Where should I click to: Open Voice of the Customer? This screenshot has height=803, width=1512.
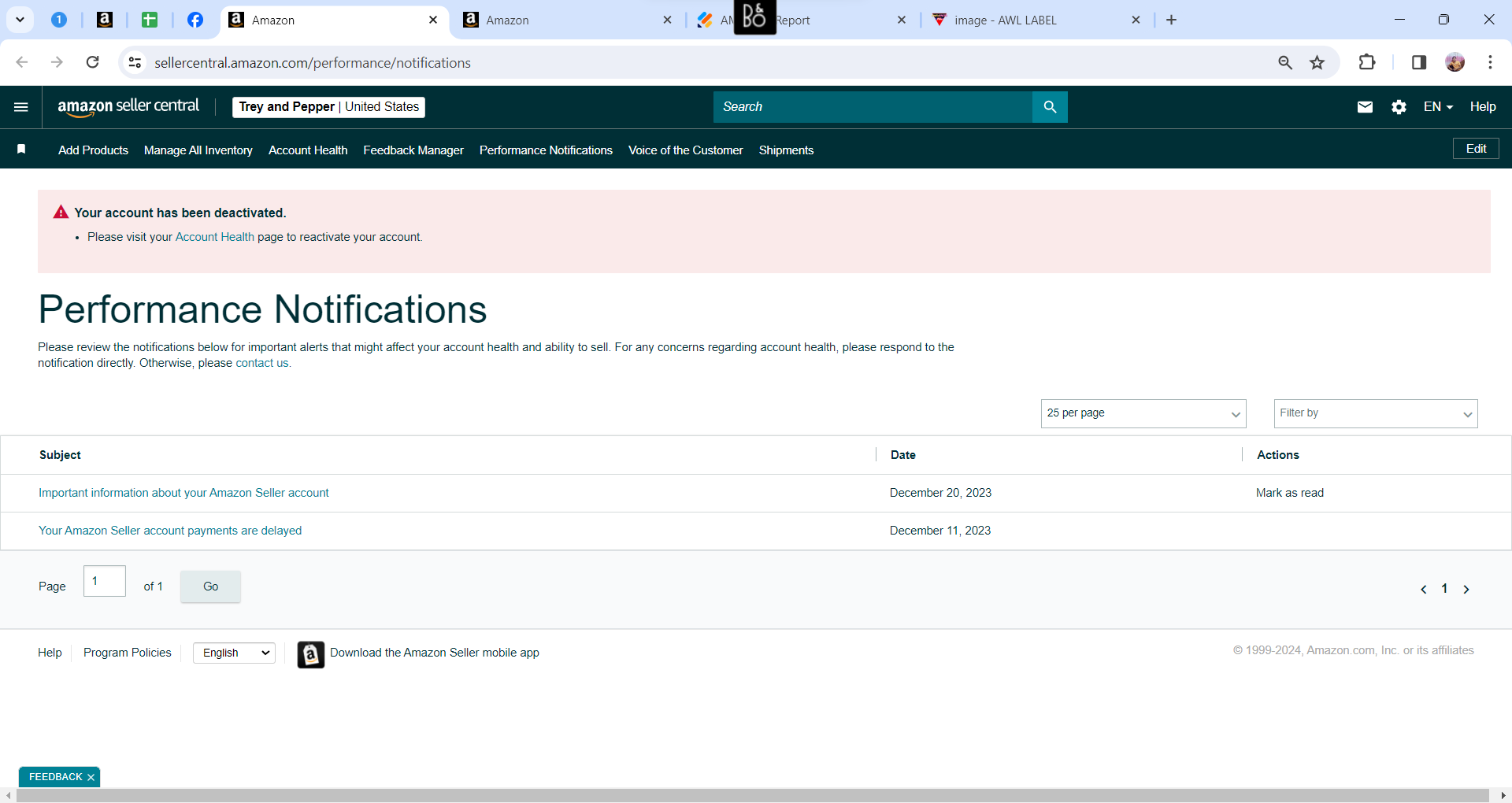(685, 150)
